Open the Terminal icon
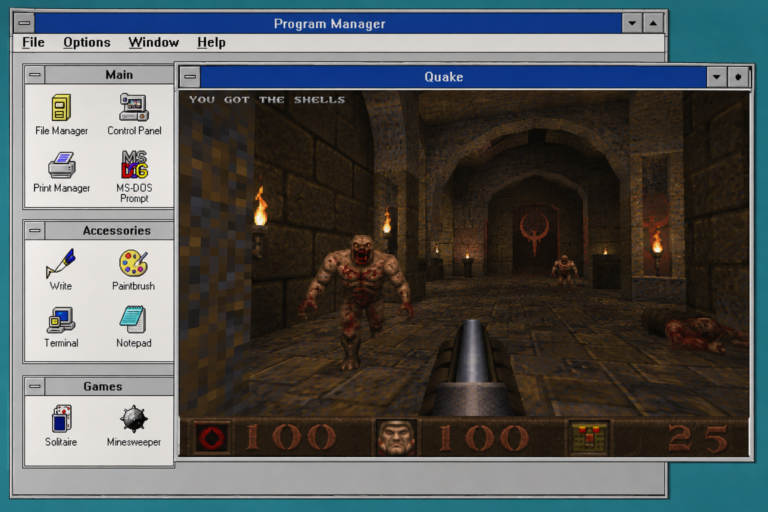 point(61,327)
